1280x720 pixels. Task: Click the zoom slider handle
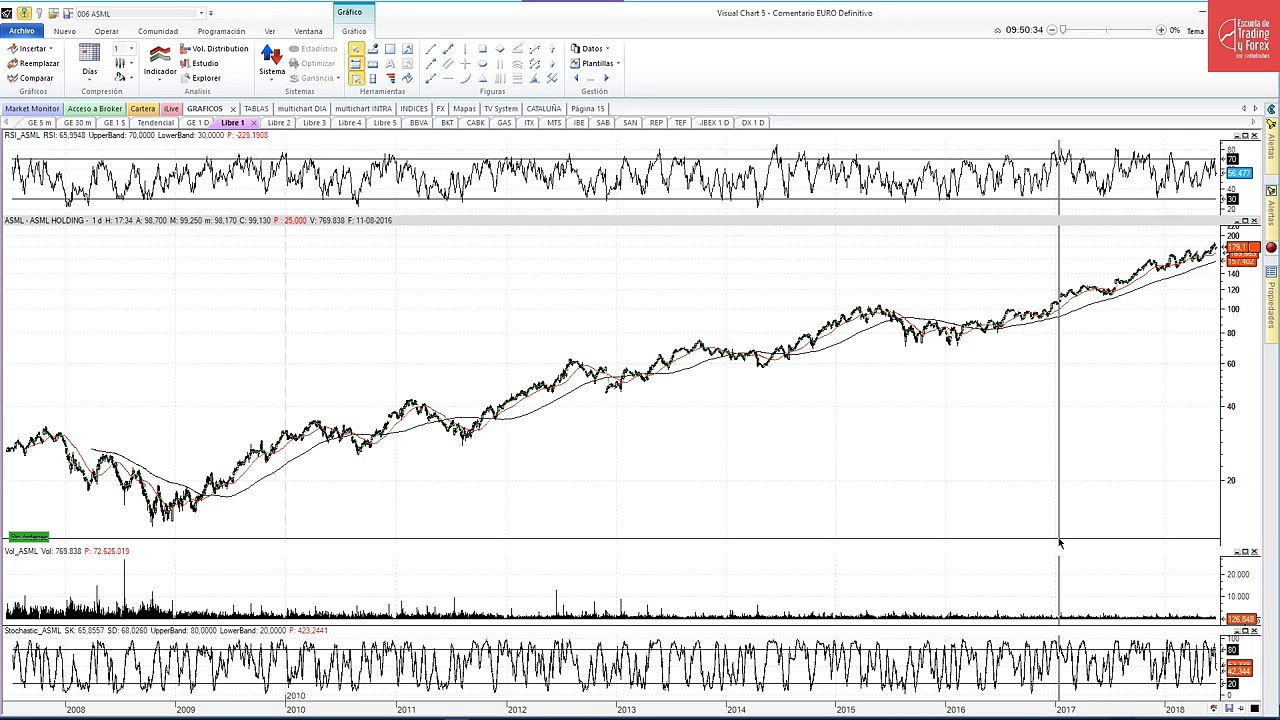1064,30
